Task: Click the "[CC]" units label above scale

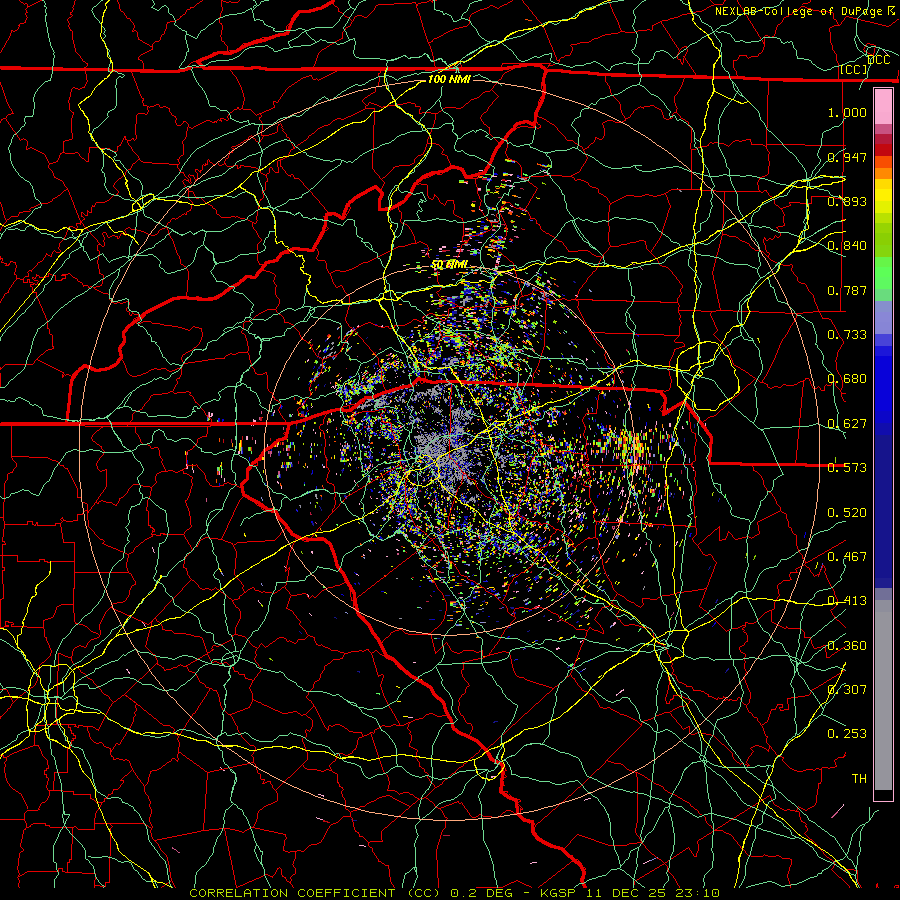Action: tap(854, 69)
